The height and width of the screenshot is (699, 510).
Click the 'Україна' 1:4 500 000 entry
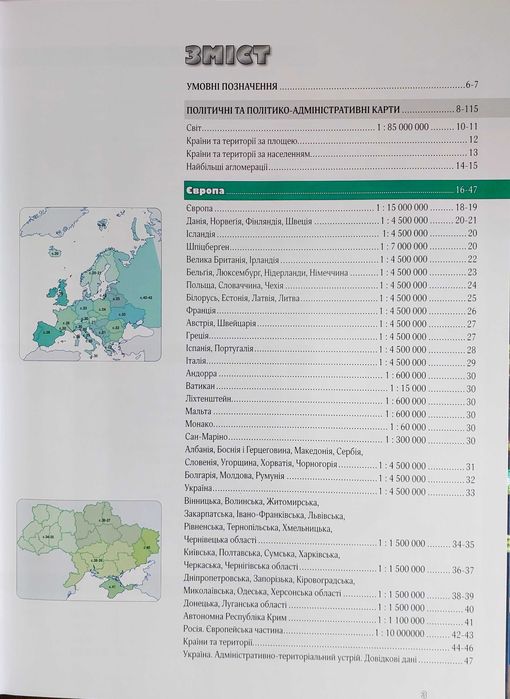tap(330, 492)
